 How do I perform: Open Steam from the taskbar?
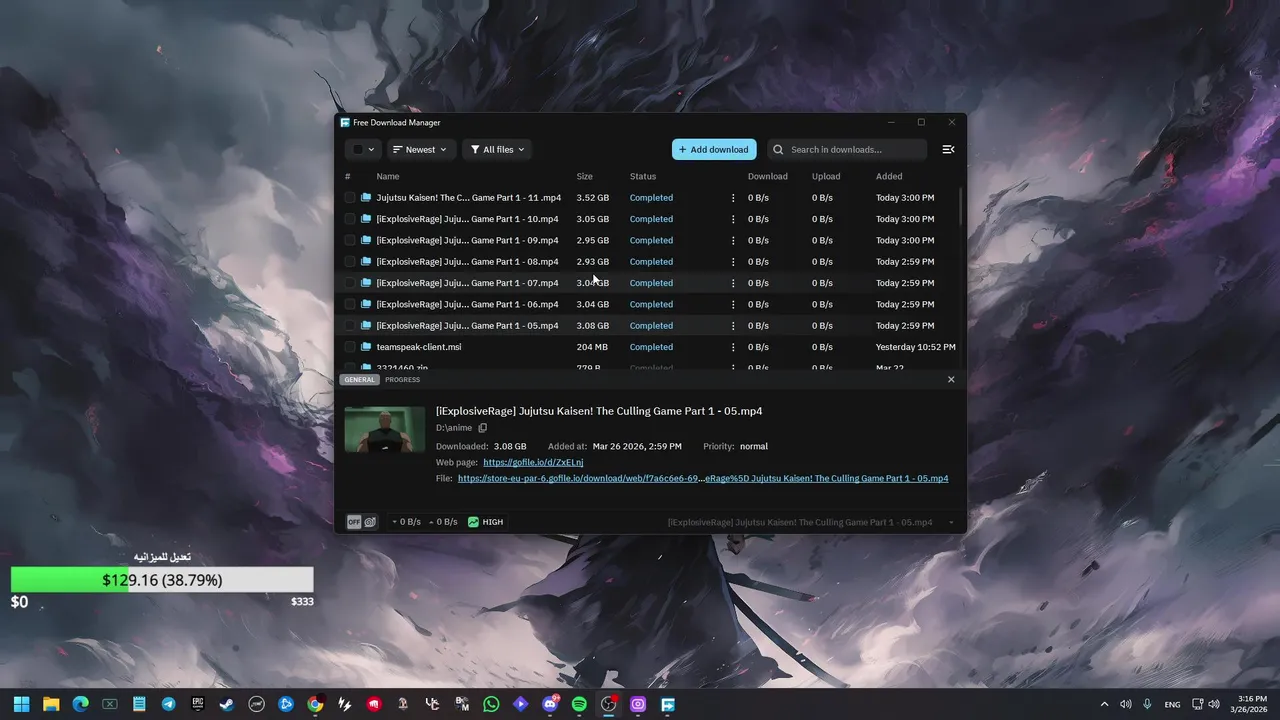[227, 704]
